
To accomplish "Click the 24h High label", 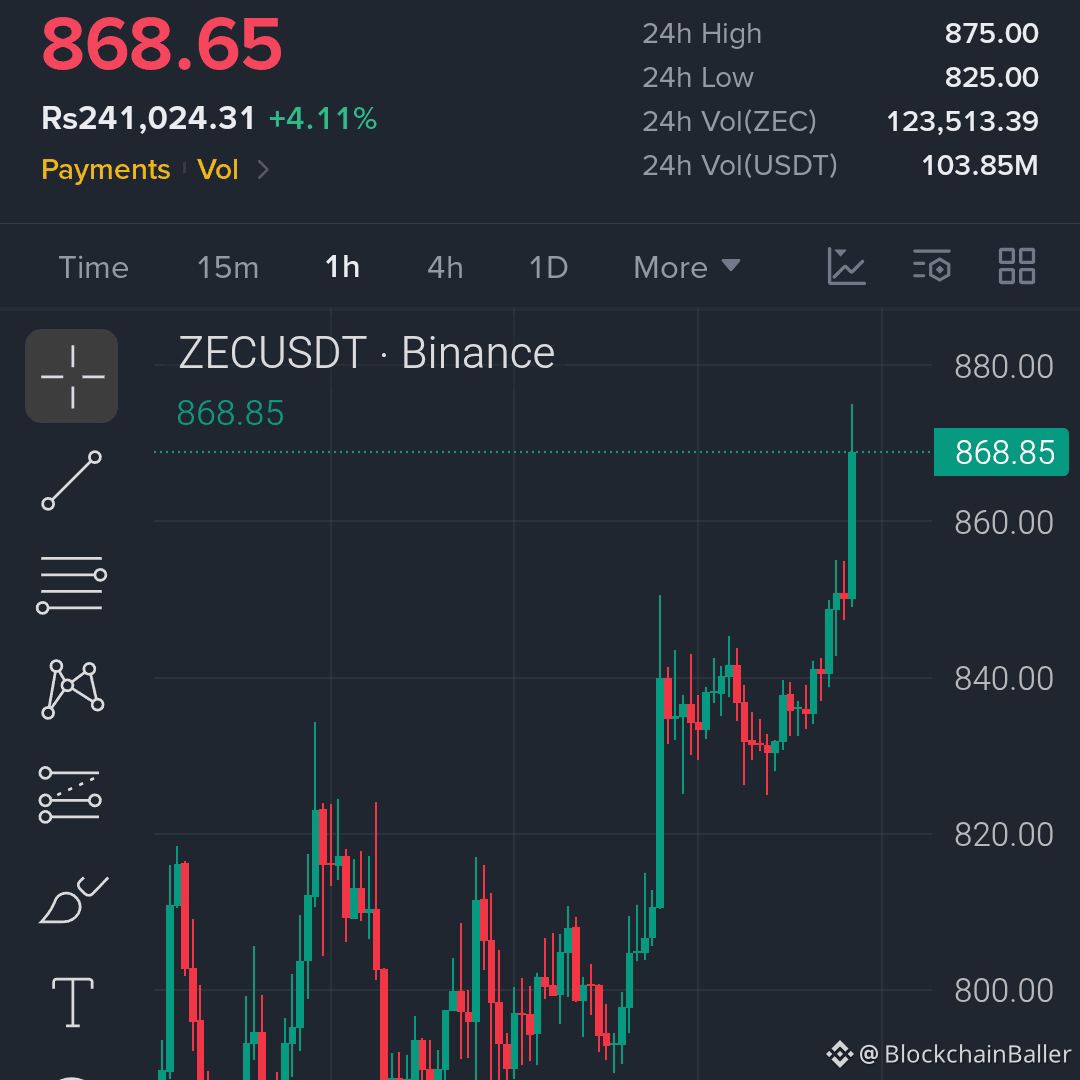I will [x=702, y=34].
